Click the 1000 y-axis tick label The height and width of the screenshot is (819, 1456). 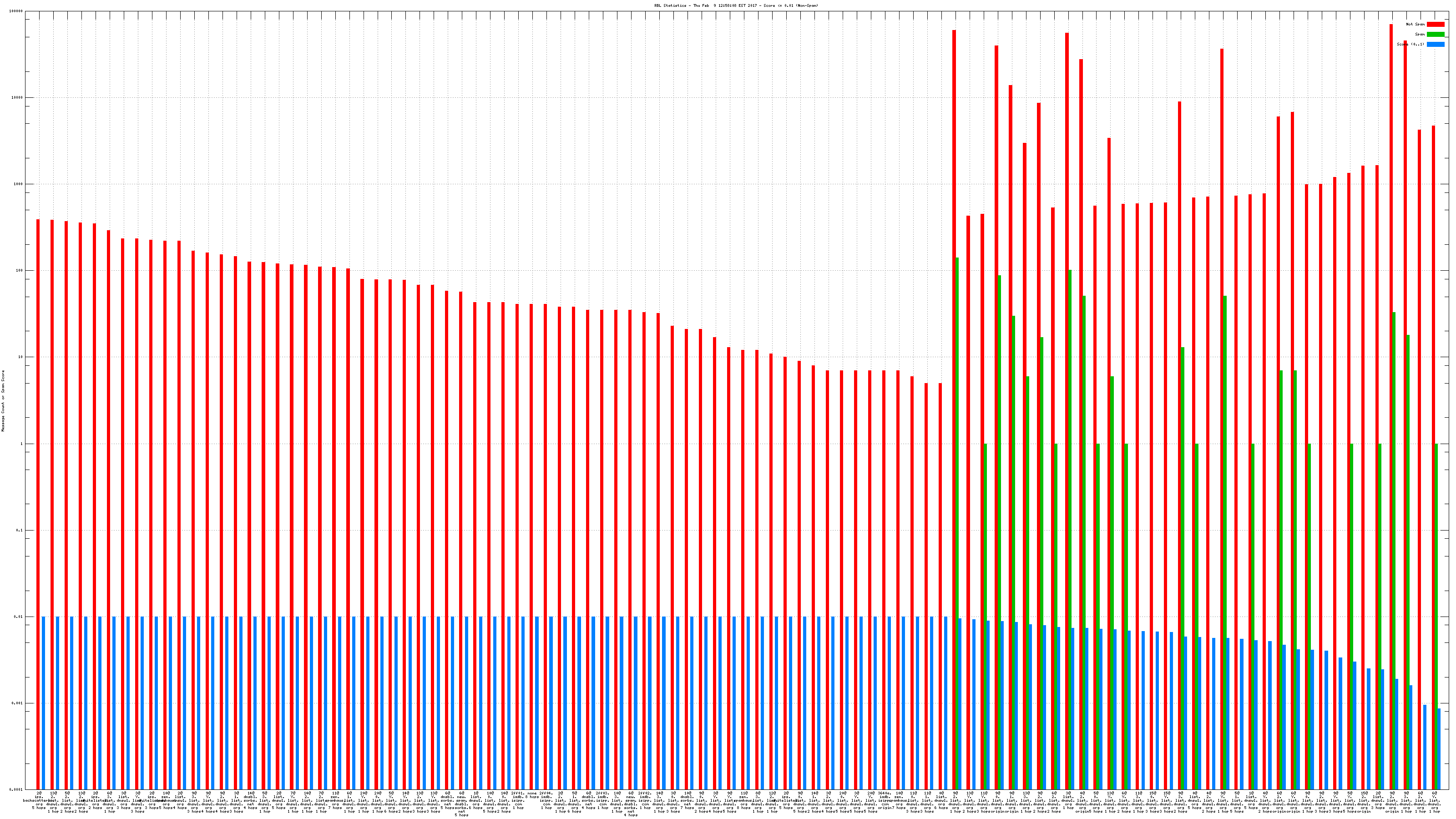pos(19,184)
